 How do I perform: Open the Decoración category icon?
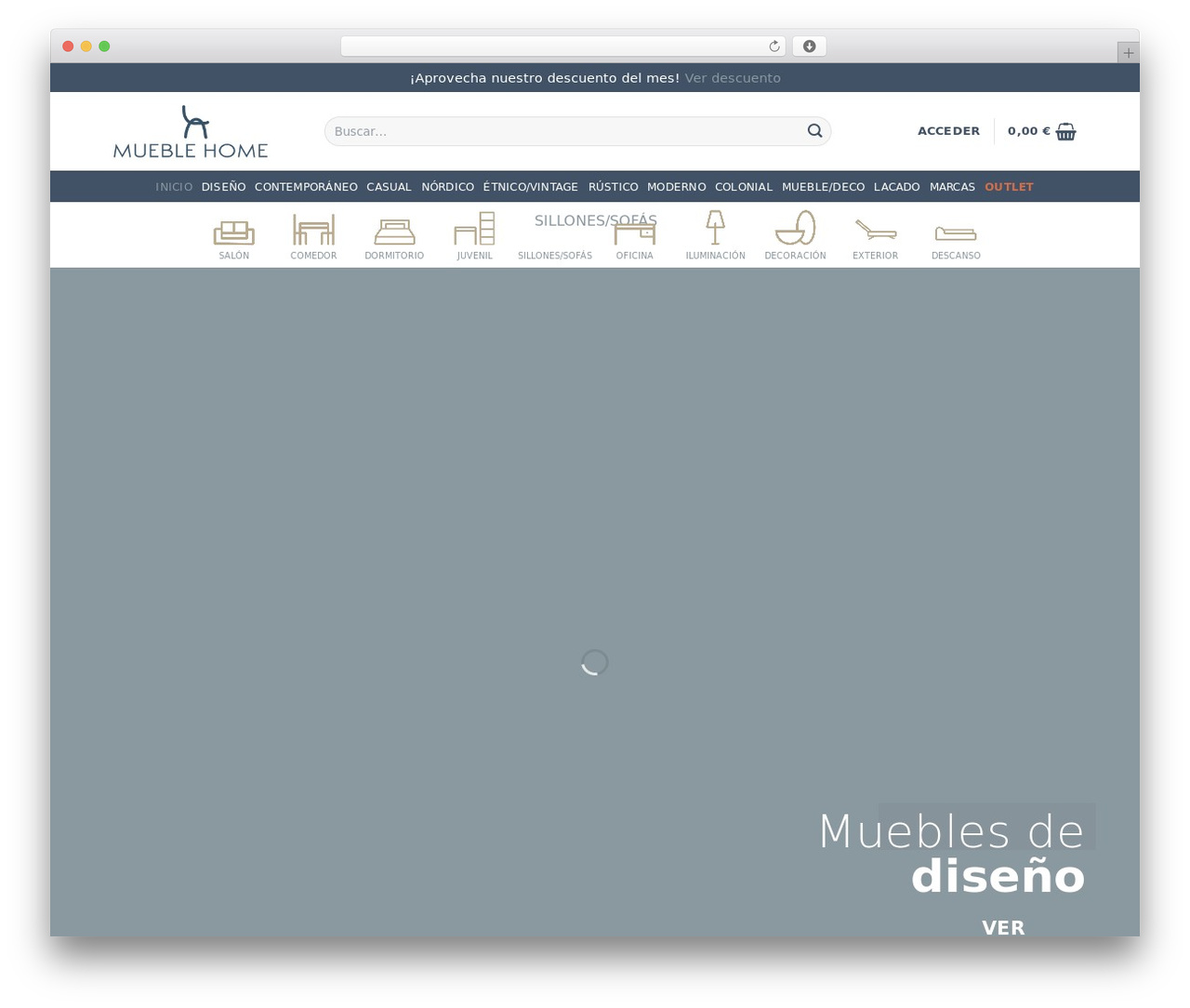point(795,228)
